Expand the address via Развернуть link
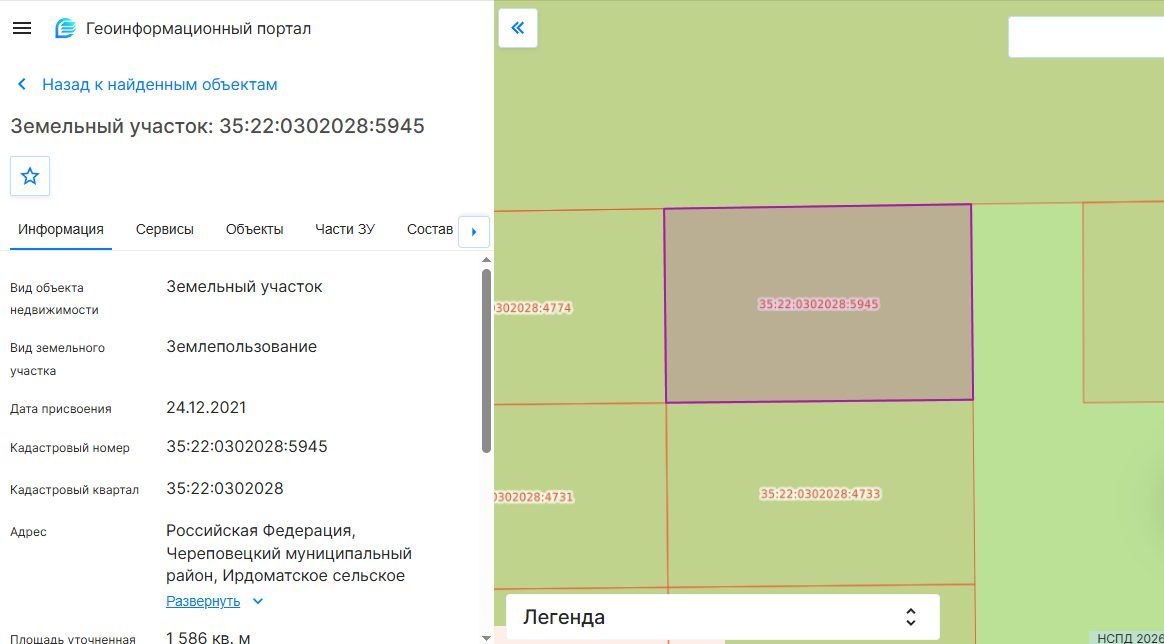Image resolution: width=1164 pixels, height=644 pixels. coord(203,601)
